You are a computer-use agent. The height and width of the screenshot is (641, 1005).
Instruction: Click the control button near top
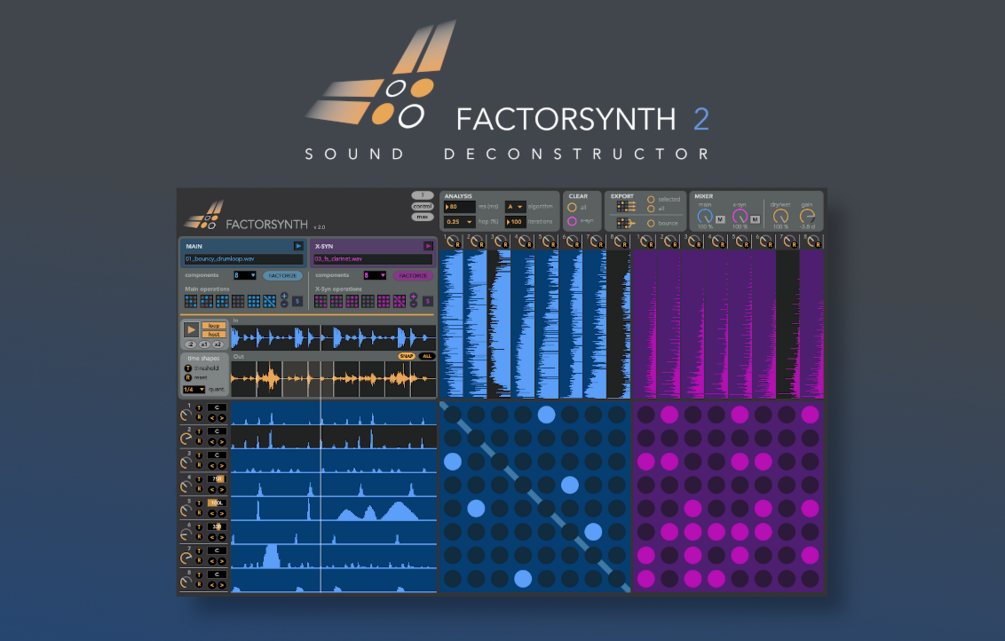[423, 206]
